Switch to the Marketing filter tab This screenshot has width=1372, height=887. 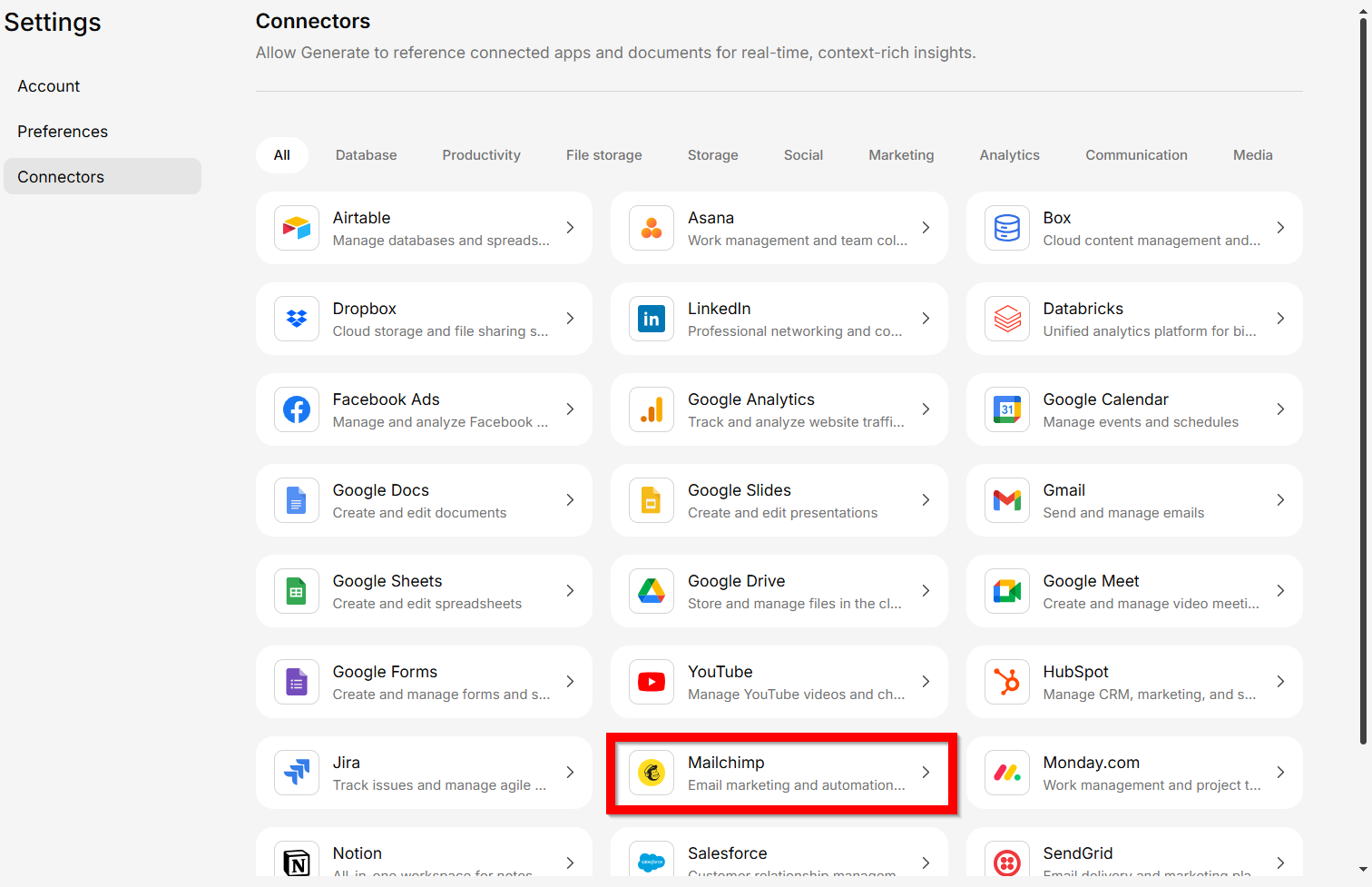[x=901, y=155]
